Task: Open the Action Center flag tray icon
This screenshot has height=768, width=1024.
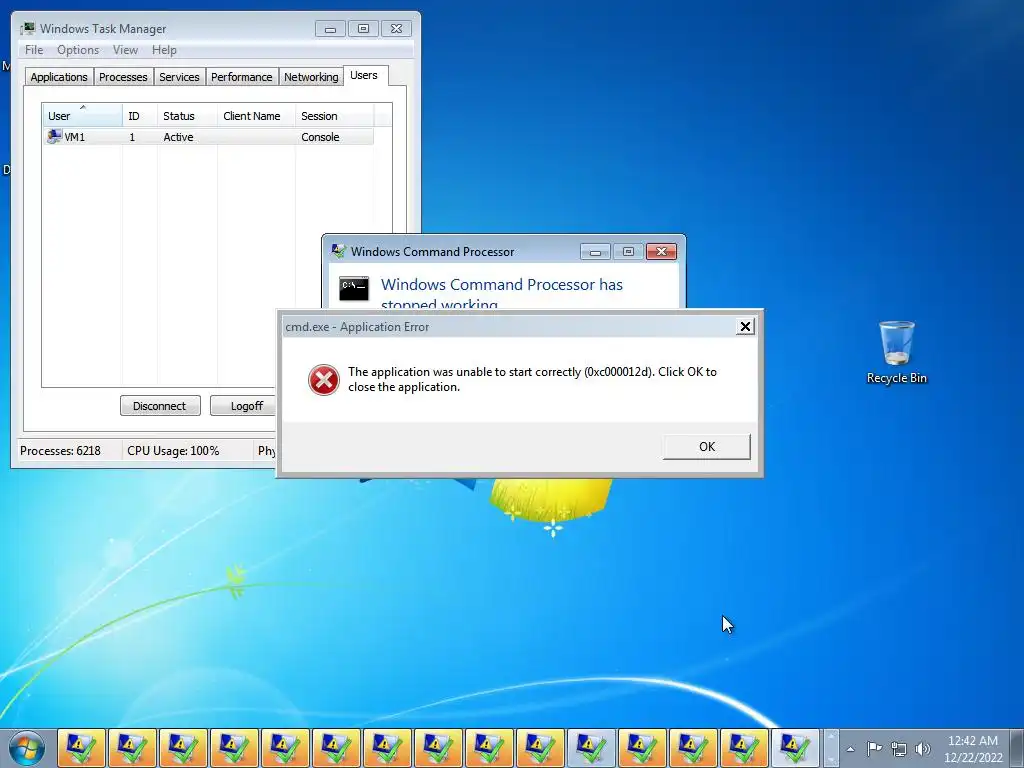Action: point(874,748)
